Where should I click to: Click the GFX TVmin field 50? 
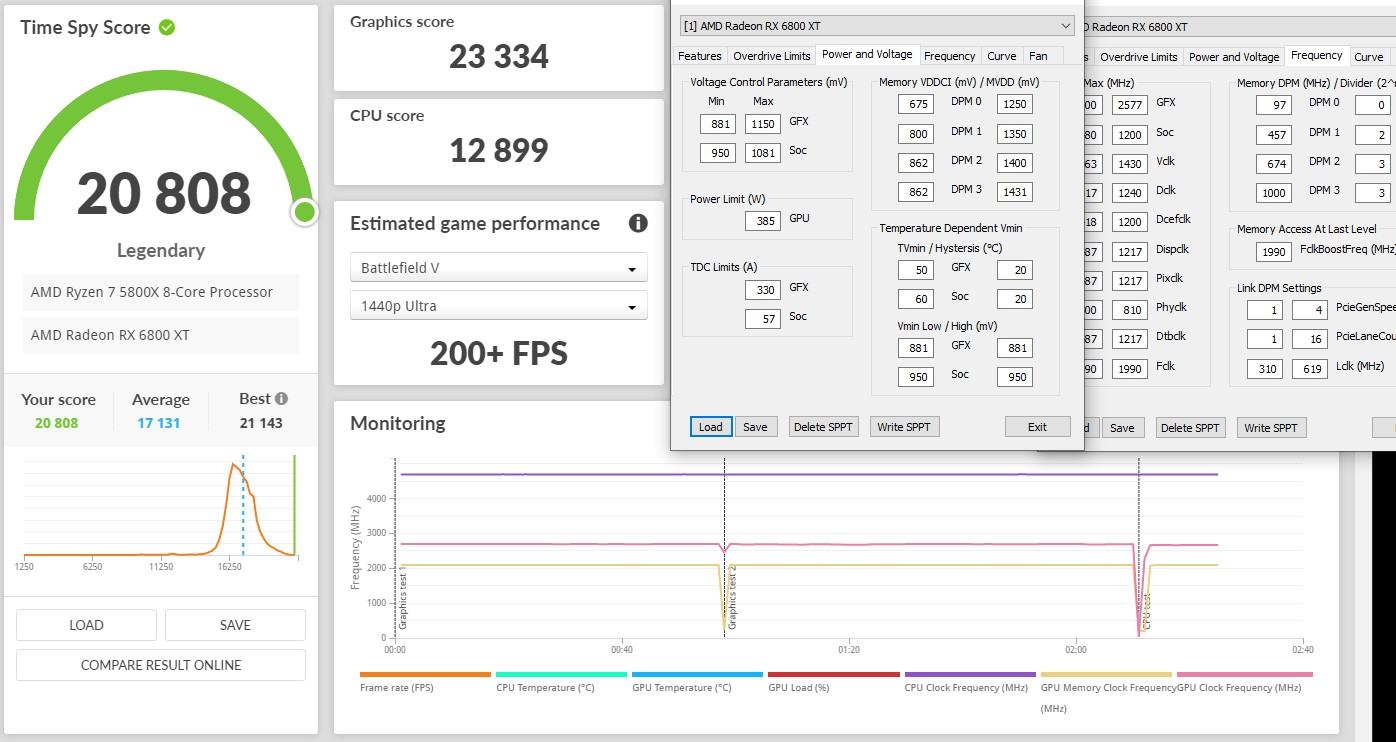pyautogui.click(x=915, y=270)
